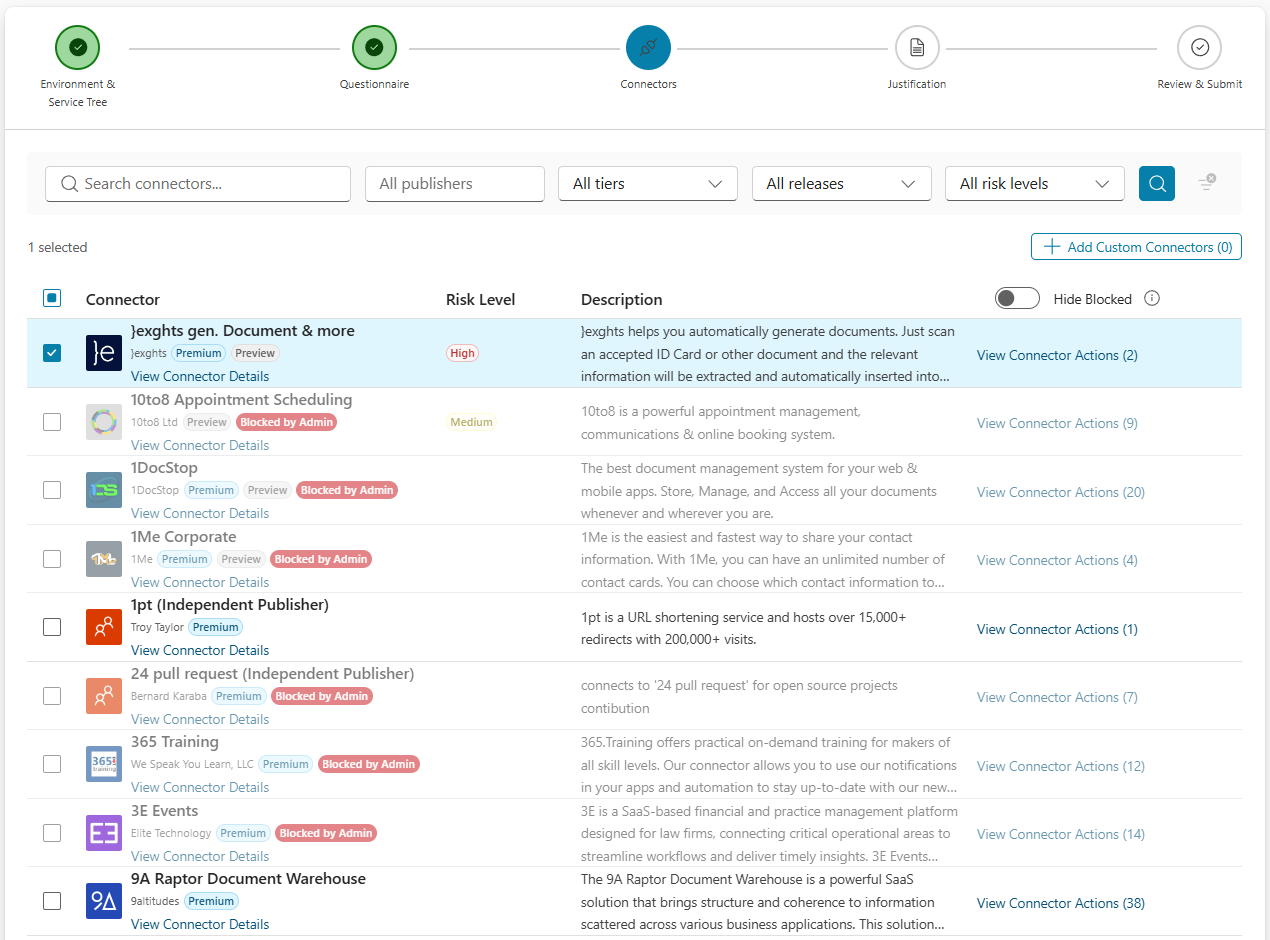The height and width of the screenshot is (940, 1270).
Task: Click View Connector Actions (9) link
Action: 1057,423
